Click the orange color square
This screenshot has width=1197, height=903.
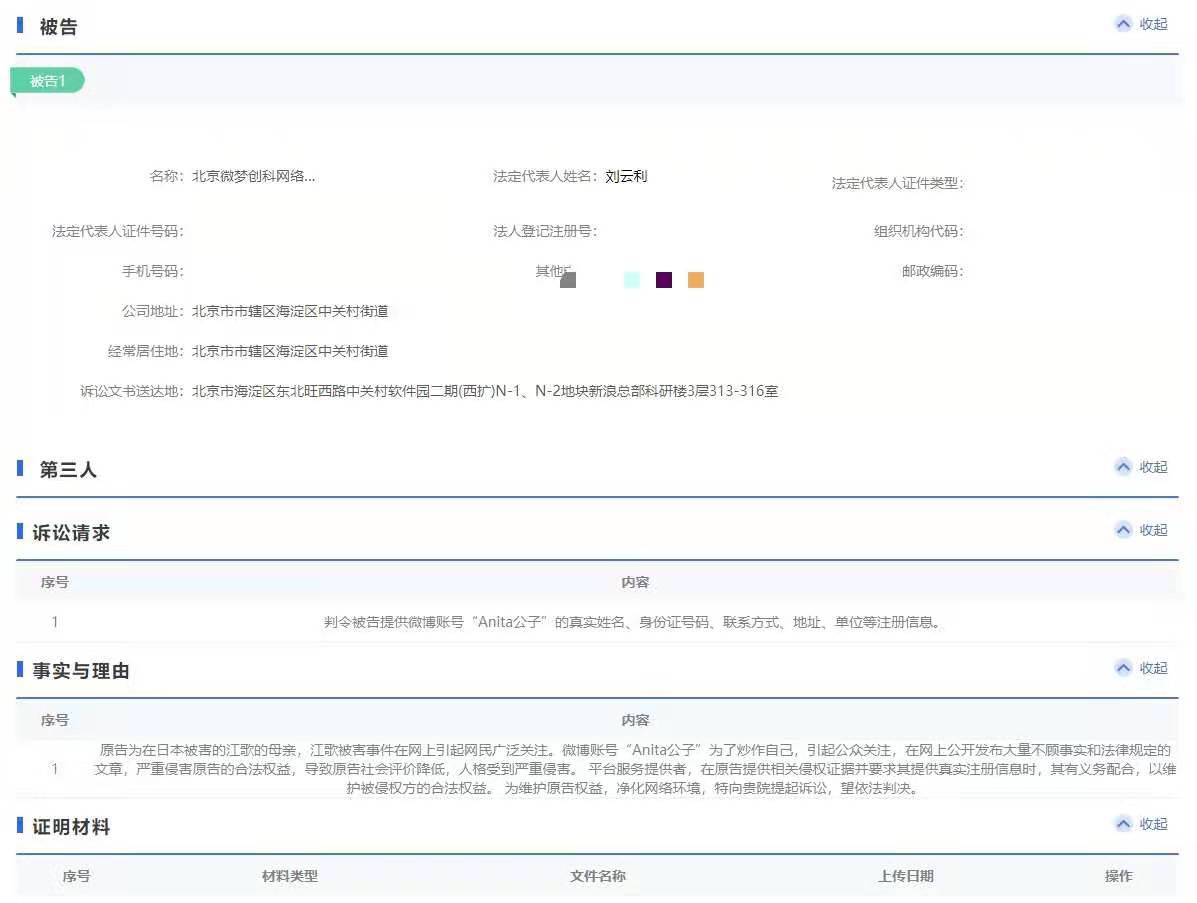pyautogui.click(x=696, y=280)
